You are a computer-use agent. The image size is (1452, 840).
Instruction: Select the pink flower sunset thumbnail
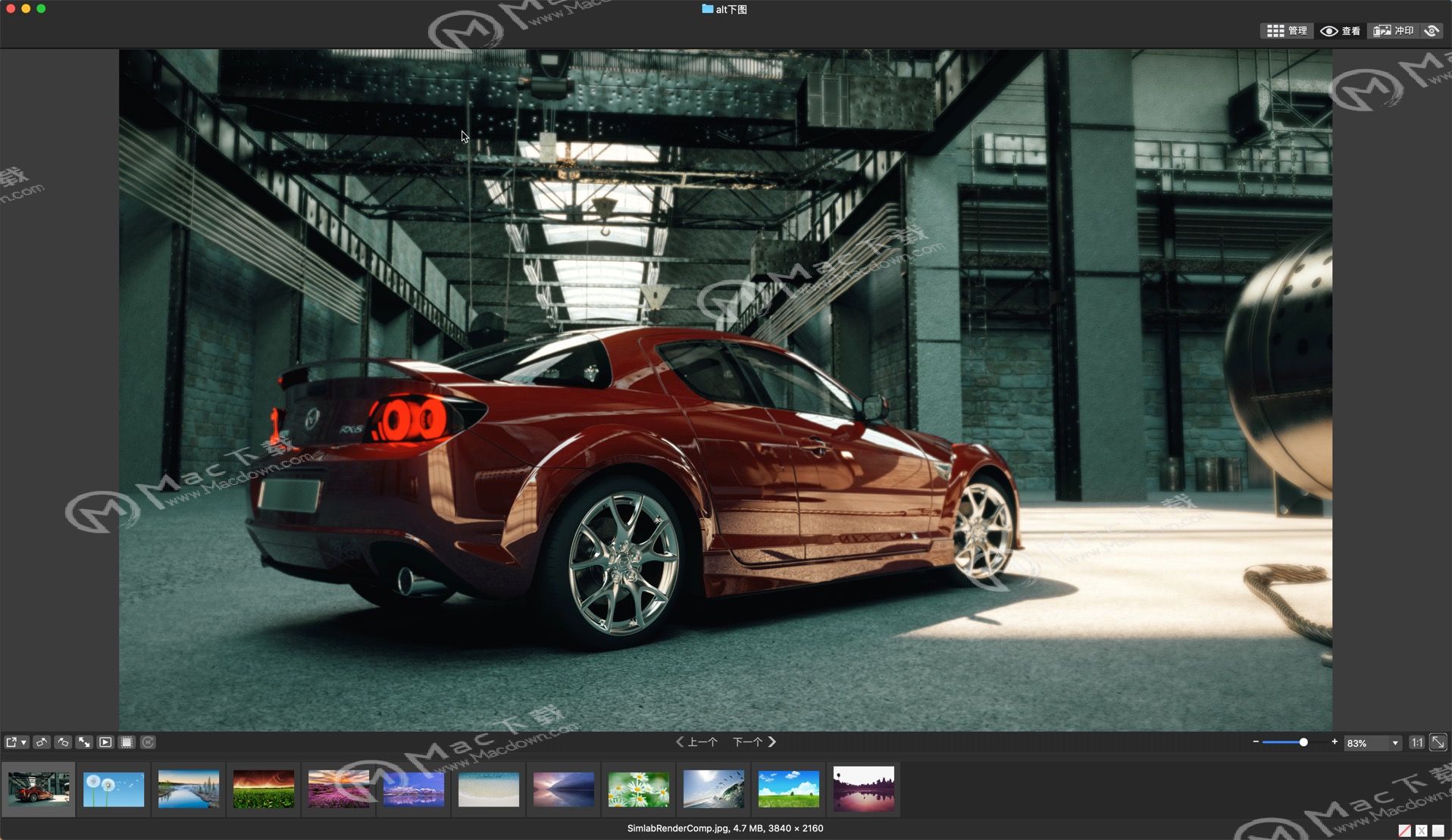pos(339,789)
